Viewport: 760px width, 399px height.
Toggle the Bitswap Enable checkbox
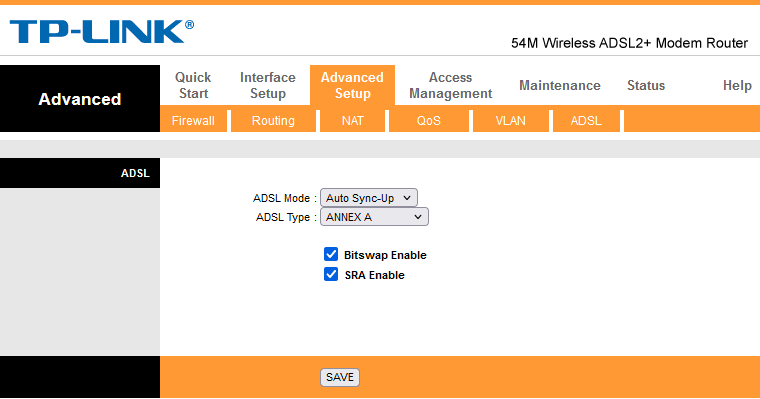pos(331,254)
